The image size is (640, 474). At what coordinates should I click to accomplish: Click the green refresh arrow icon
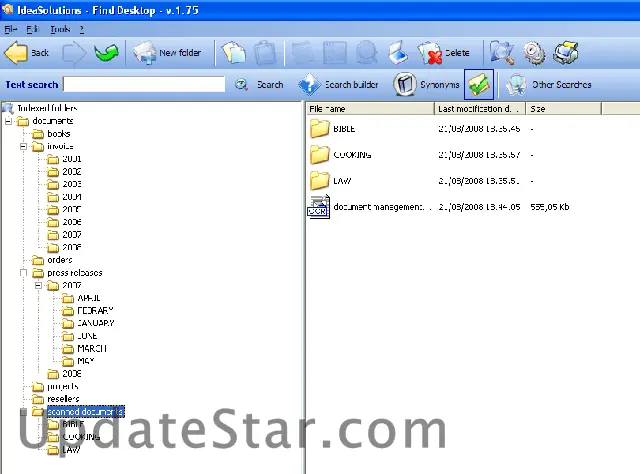click(x=106, y=52)
